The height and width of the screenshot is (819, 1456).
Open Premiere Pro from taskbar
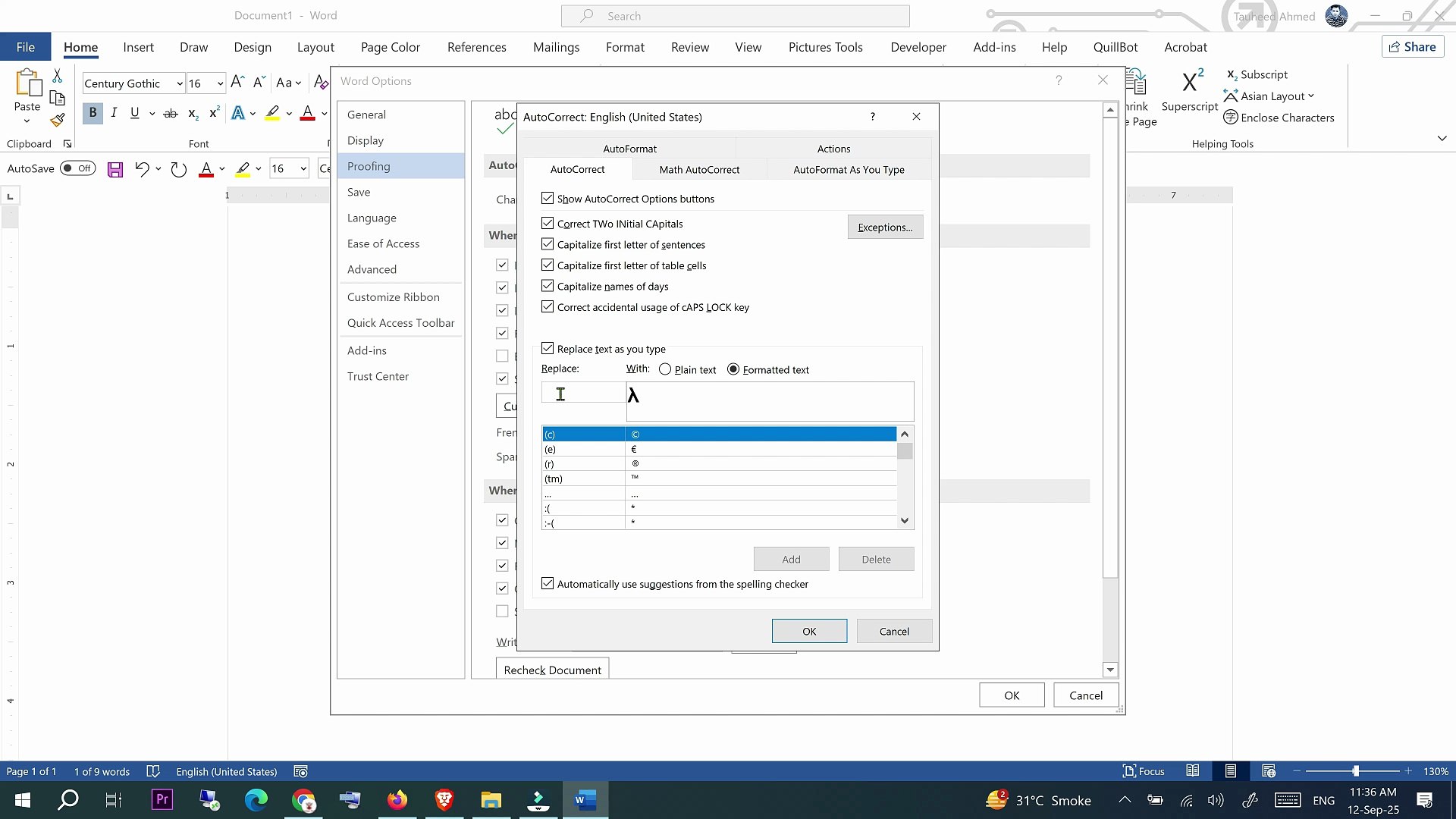tap(162, 799)
